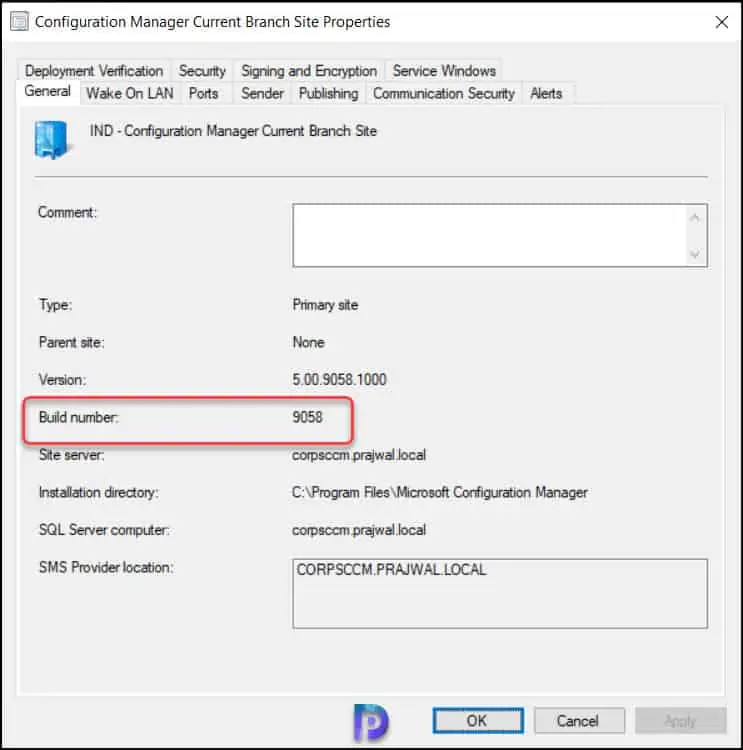This screenshot has height=750, width=743.
Task: Select the General tab
Action: (47, 91)
